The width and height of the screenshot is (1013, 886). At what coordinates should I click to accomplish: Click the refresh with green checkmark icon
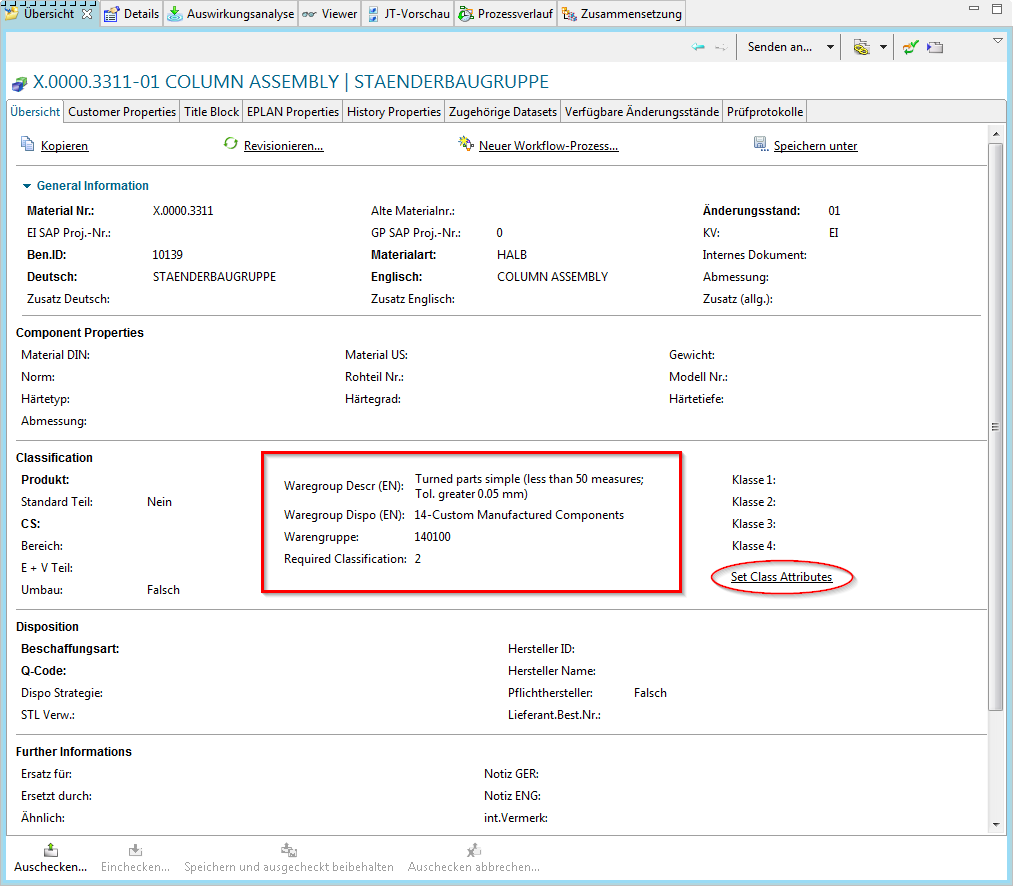tap(910, 47)
